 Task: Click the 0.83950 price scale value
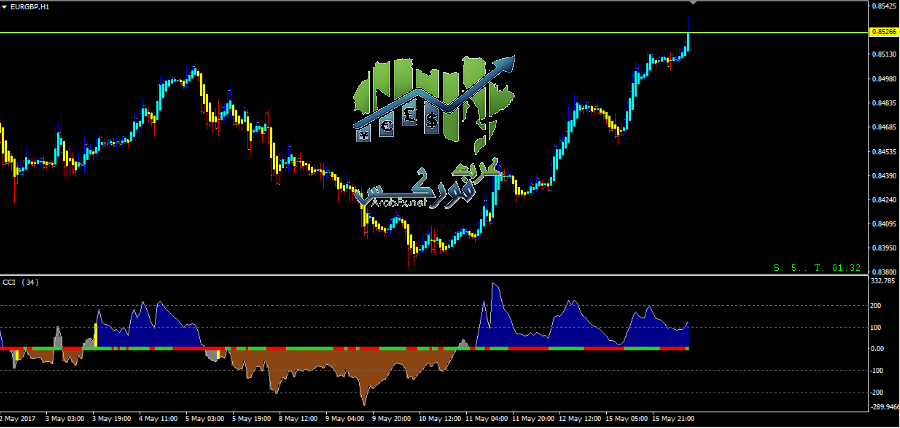(x=885, y=248)
